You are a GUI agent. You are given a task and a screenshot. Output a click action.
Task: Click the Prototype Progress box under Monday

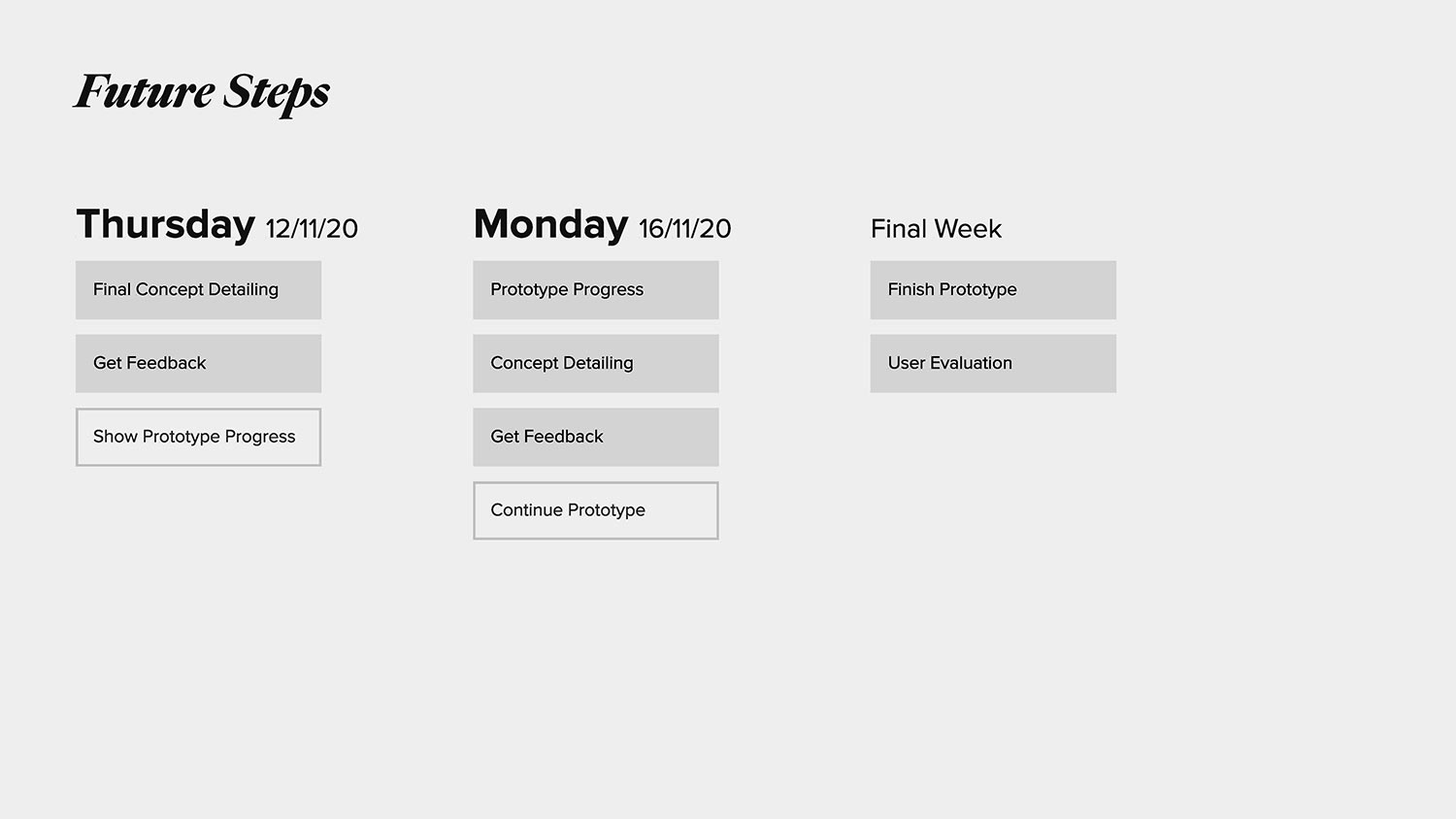click(595, 290)
